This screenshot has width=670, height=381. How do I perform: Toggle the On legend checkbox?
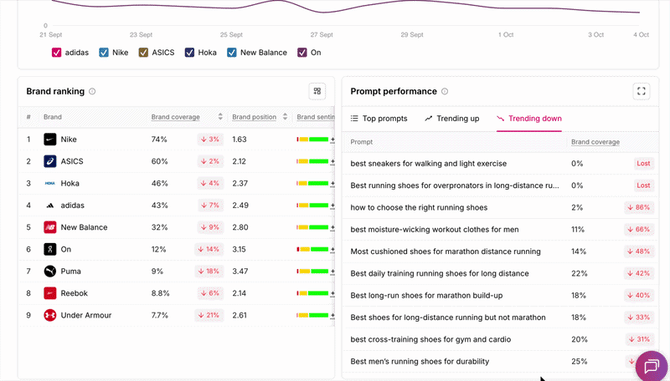coord(302,53)
